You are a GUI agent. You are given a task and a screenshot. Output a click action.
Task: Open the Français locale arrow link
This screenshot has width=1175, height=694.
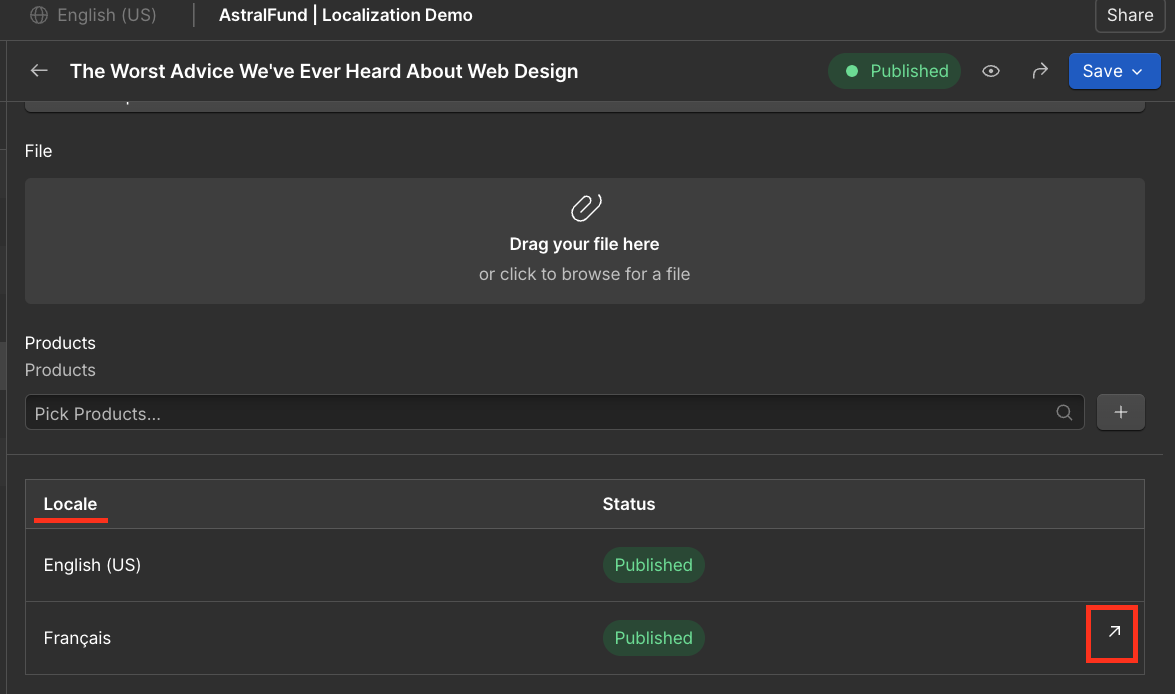(x=1114, y=633)
